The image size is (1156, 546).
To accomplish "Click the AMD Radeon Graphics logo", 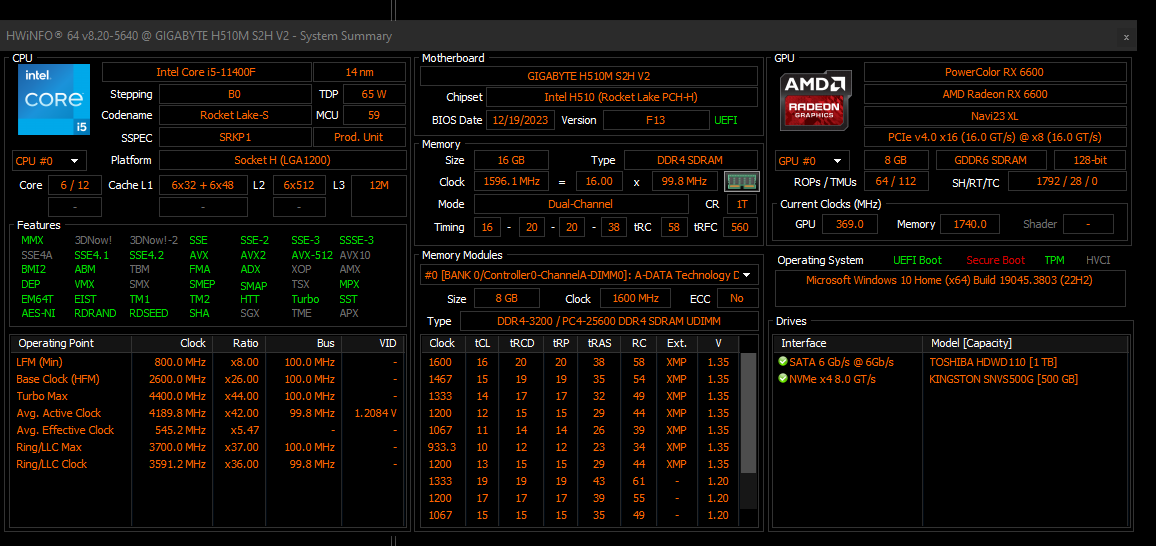I will pos(816,99).
